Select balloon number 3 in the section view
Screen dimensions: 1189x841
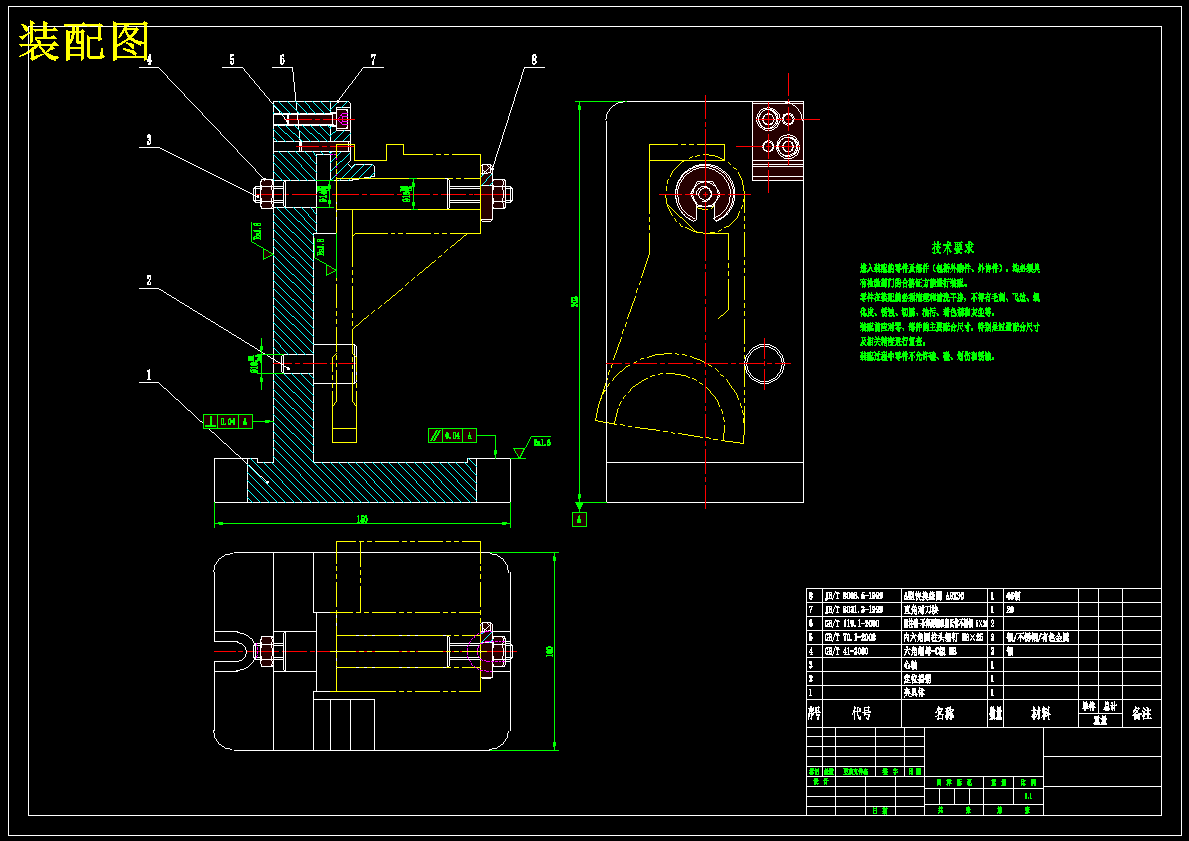pos(149,140)
